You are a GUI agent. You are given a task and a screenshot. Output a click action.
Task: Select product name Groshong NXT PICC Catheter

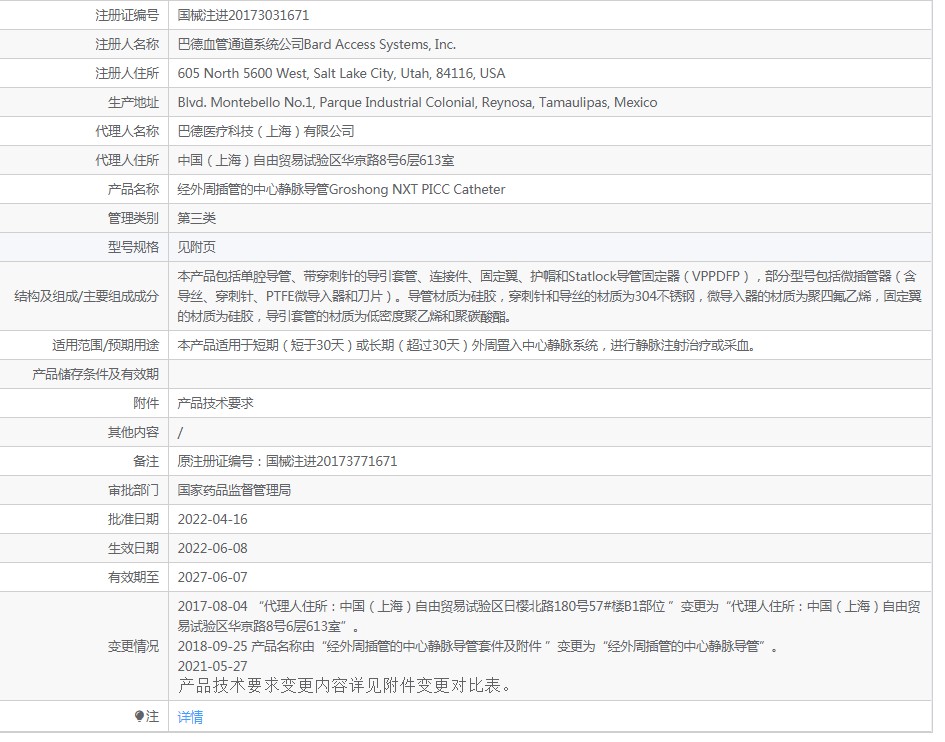coord(417,189)
